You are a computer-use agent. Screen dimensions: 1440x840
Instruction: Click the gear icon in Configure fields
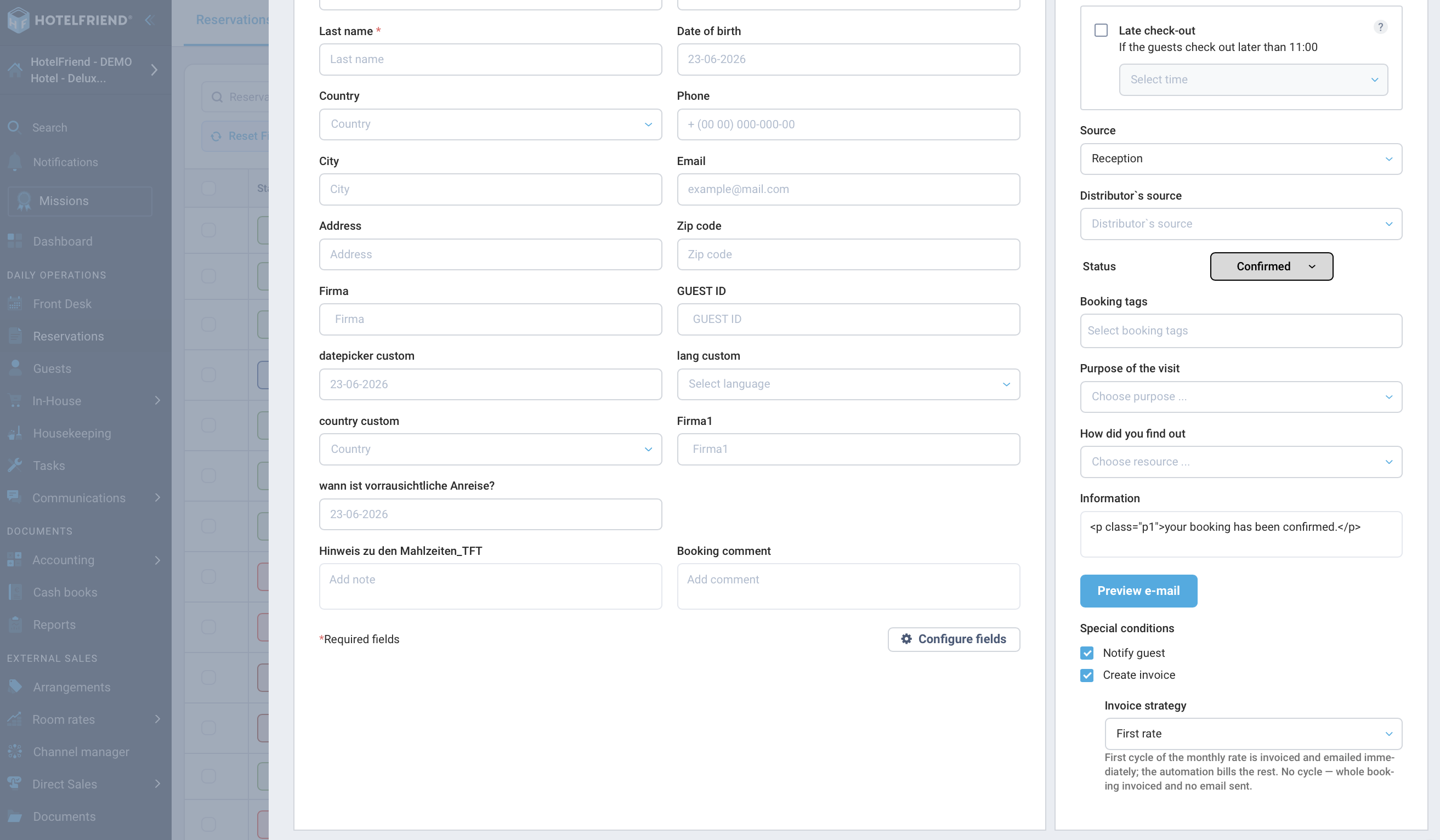coord(906,639)
